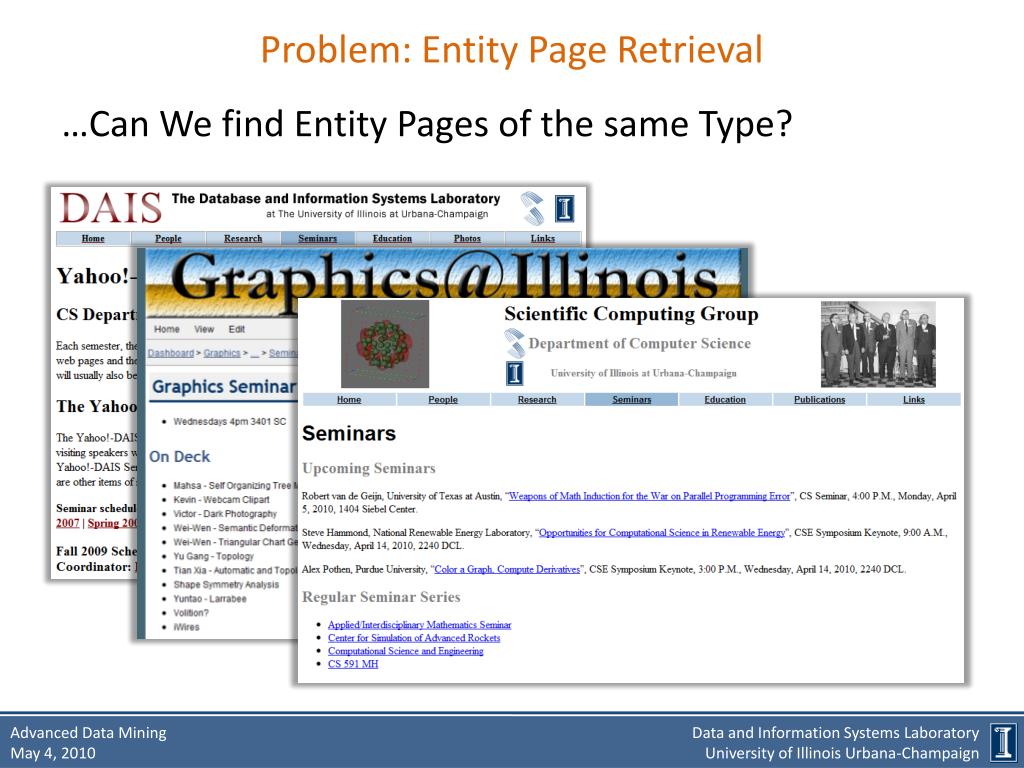Viewport: 1024px width, 768px height.
Task: Select Seminars tab in DAIS page
Action: [x=317, y=238]
